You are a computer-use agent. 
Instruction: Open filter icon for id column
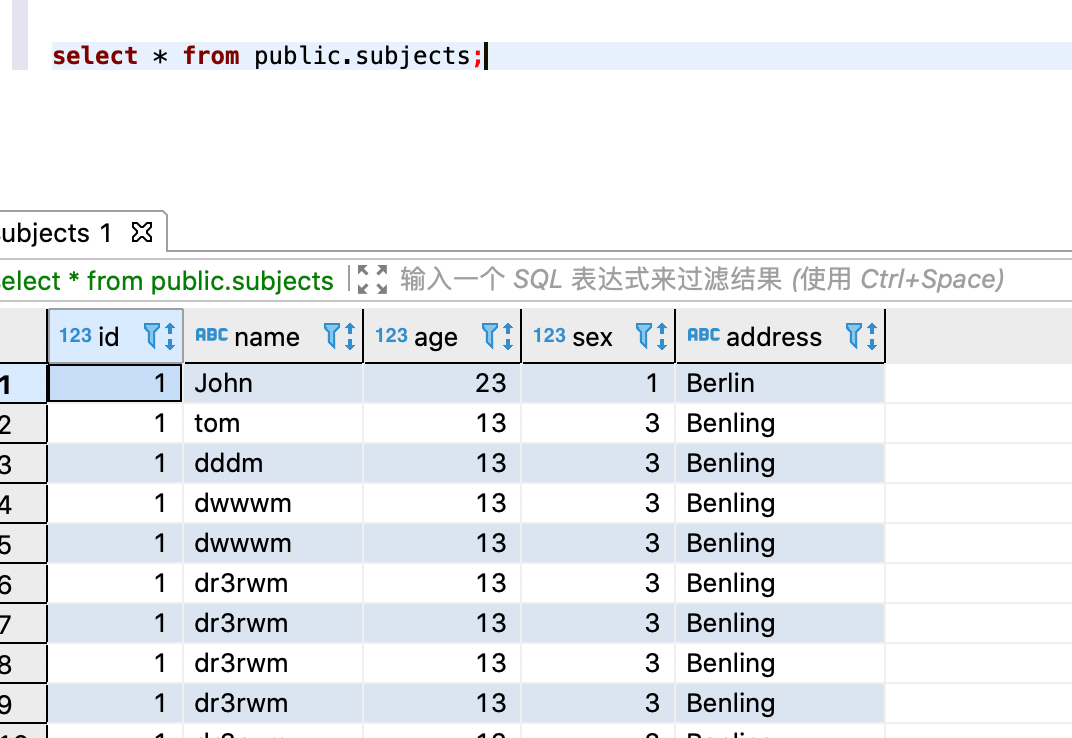click(151, 336)
